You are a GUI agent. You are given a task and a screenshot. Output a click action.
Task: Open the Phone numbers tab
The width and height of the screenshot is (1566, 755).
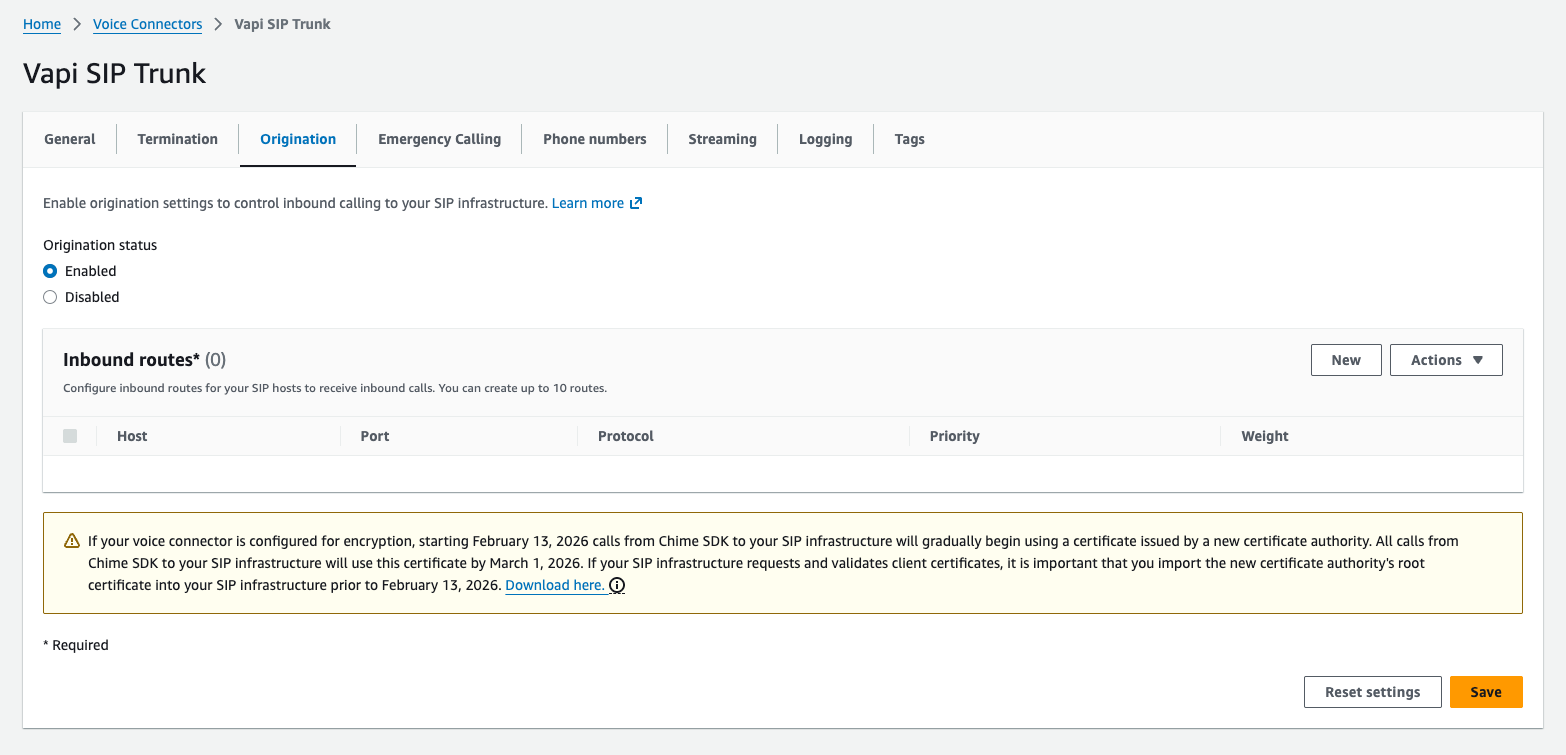coord(594,139)
